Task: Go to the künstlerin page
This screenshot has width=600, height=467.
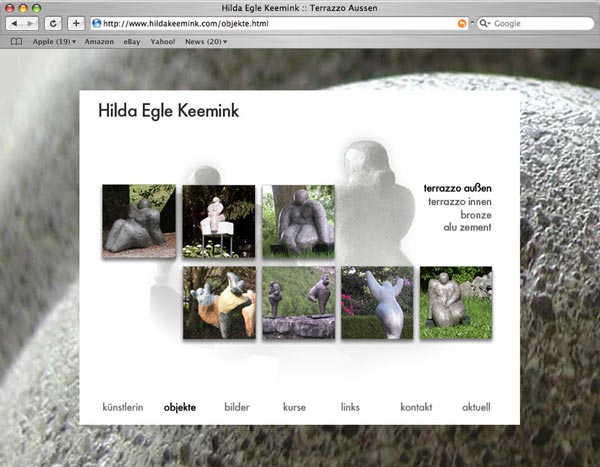Action: point(123,408)
